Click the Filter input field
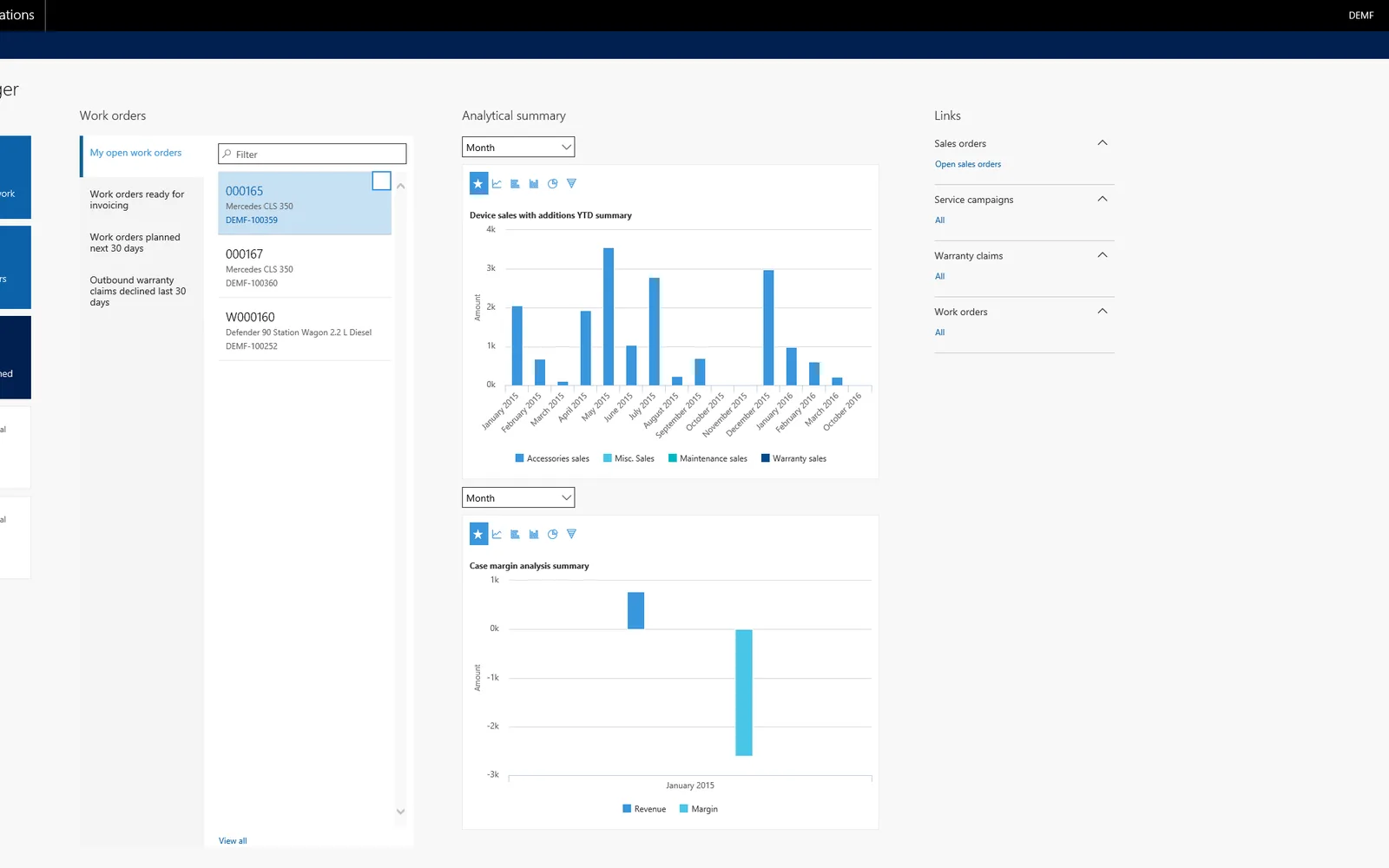The image size is (1389, 868). pos(313,154)
